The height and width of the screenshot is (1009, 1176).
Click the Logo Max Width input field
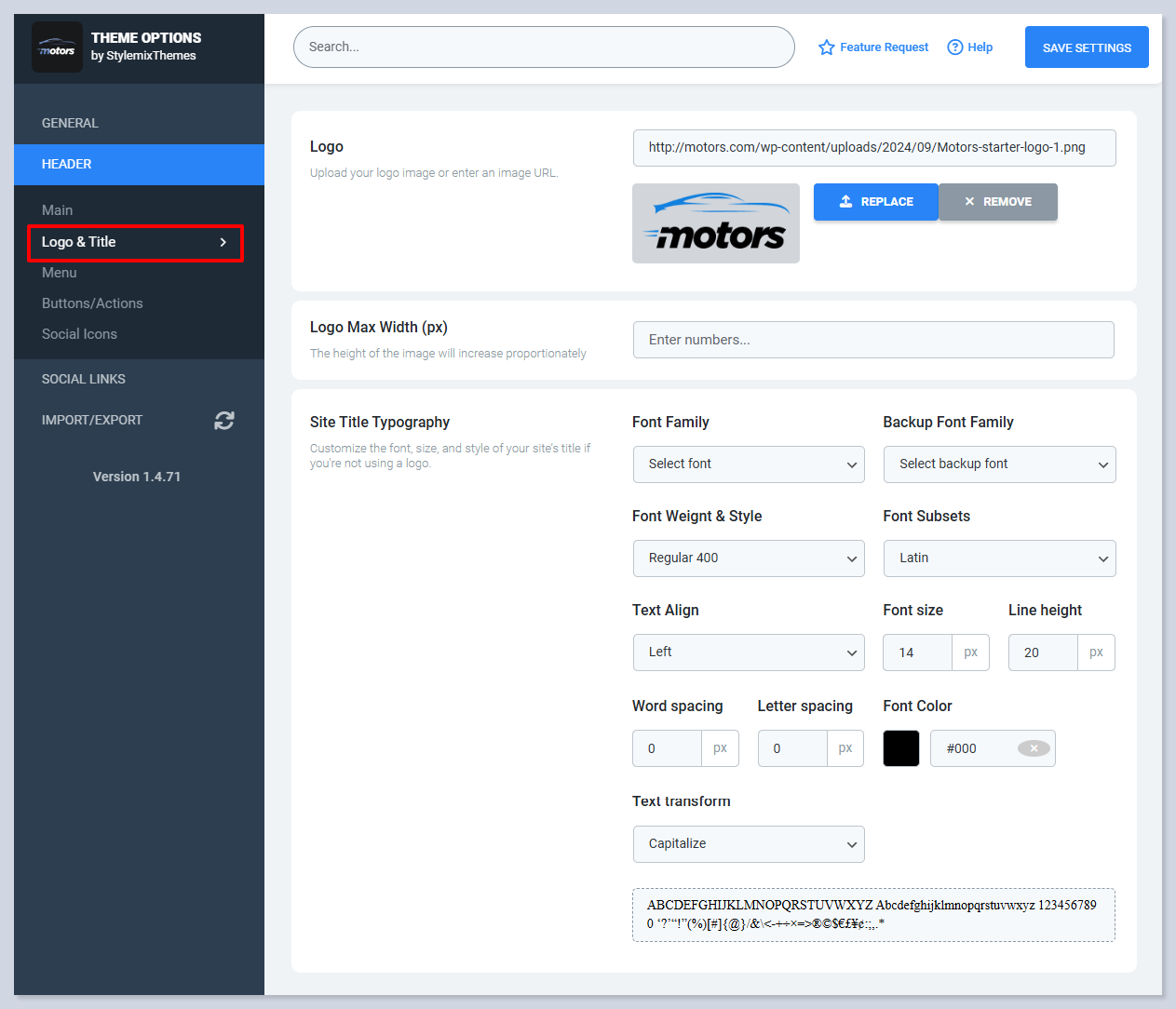click(872, 340)
